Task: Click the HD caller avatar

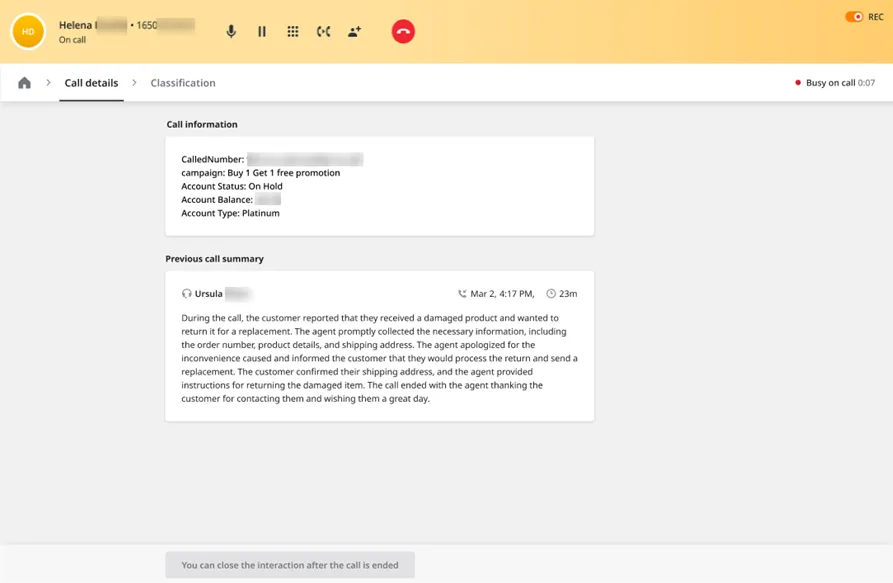Action: pyautogui.click(x=28, y=32)
